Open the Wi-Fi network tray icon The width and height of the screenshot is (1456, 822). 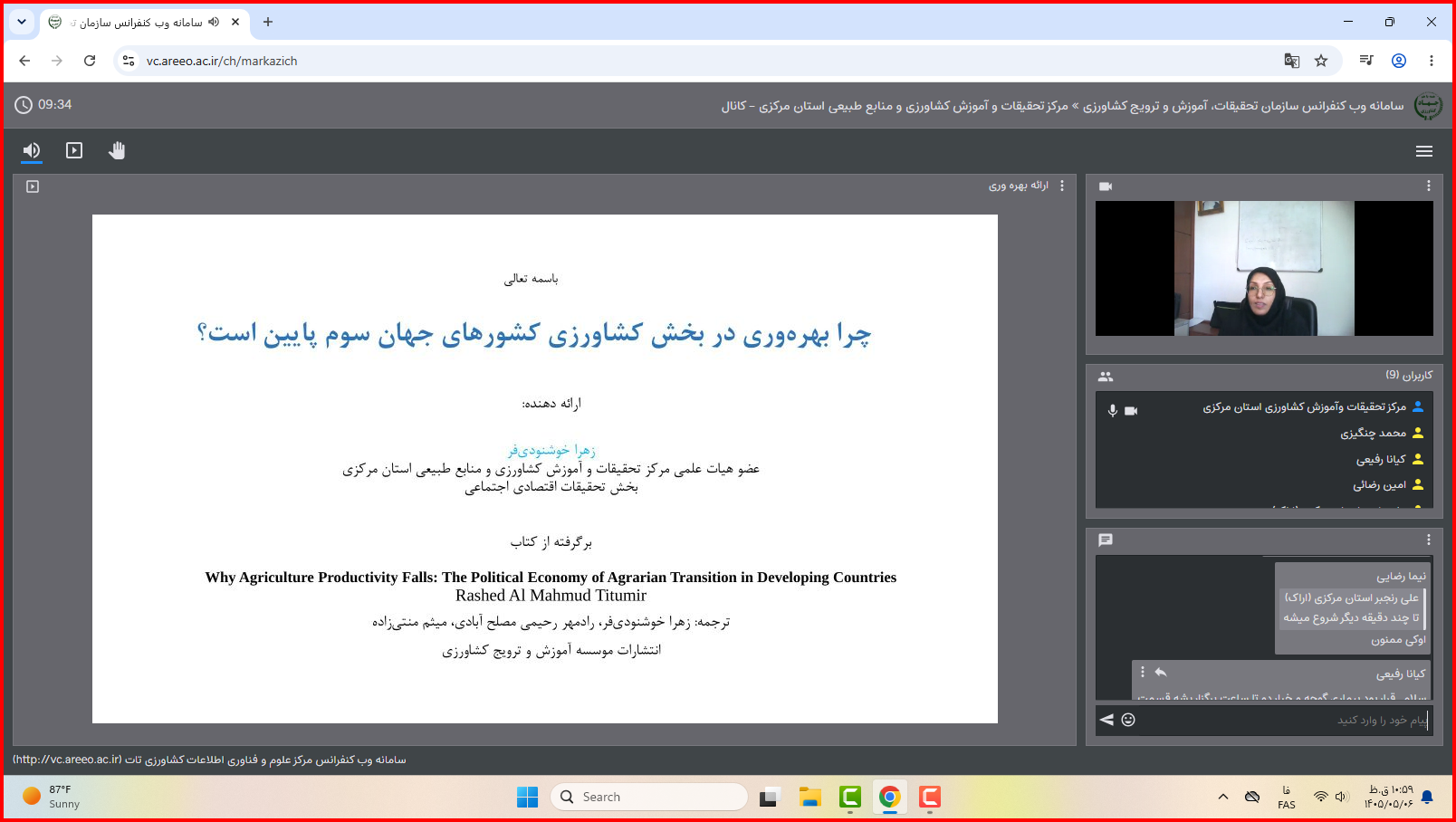pos(1321,797)
